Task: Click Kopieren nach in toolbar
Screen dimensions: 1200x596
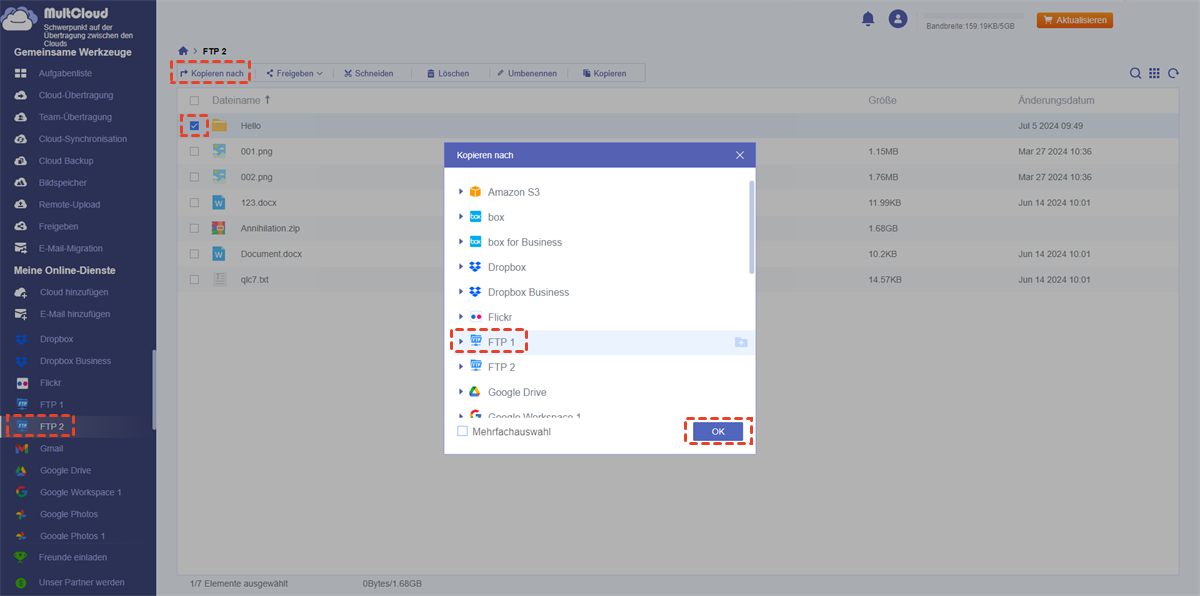Action: pyautogui.click(x=211, y=73)
